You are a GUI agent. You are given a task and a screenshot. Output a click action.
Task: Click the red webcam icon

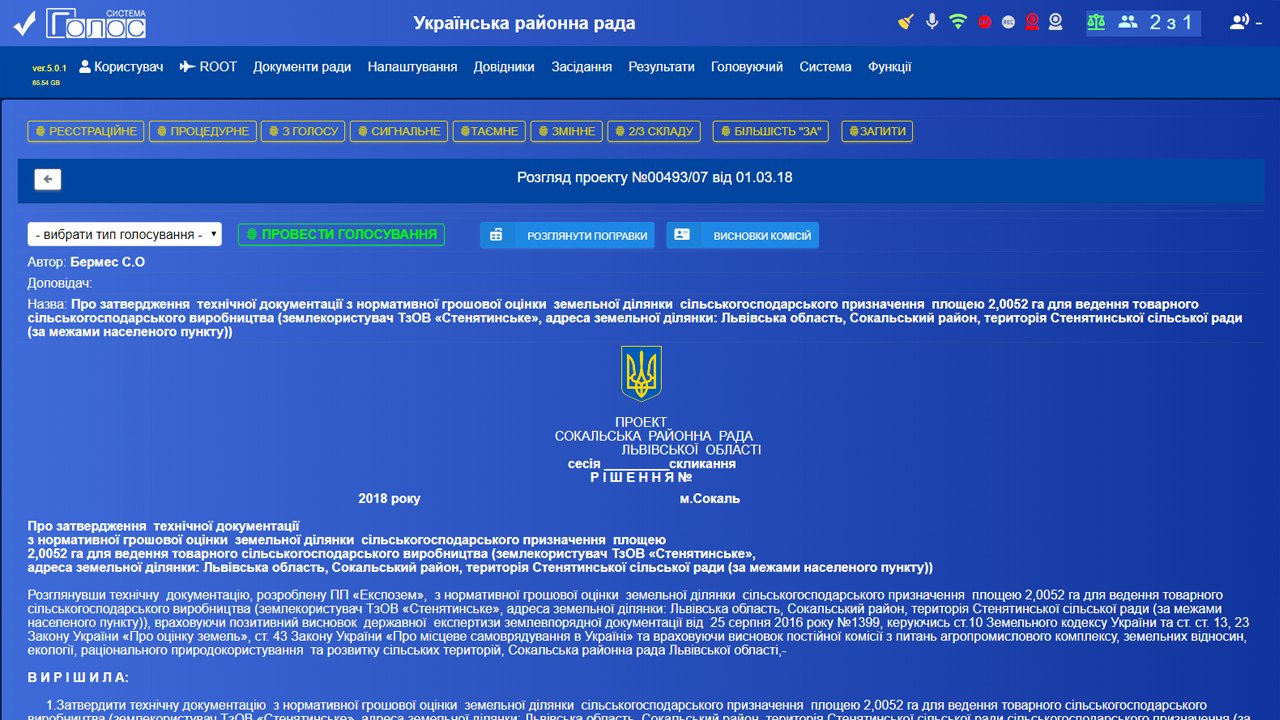coord(1032,21)
